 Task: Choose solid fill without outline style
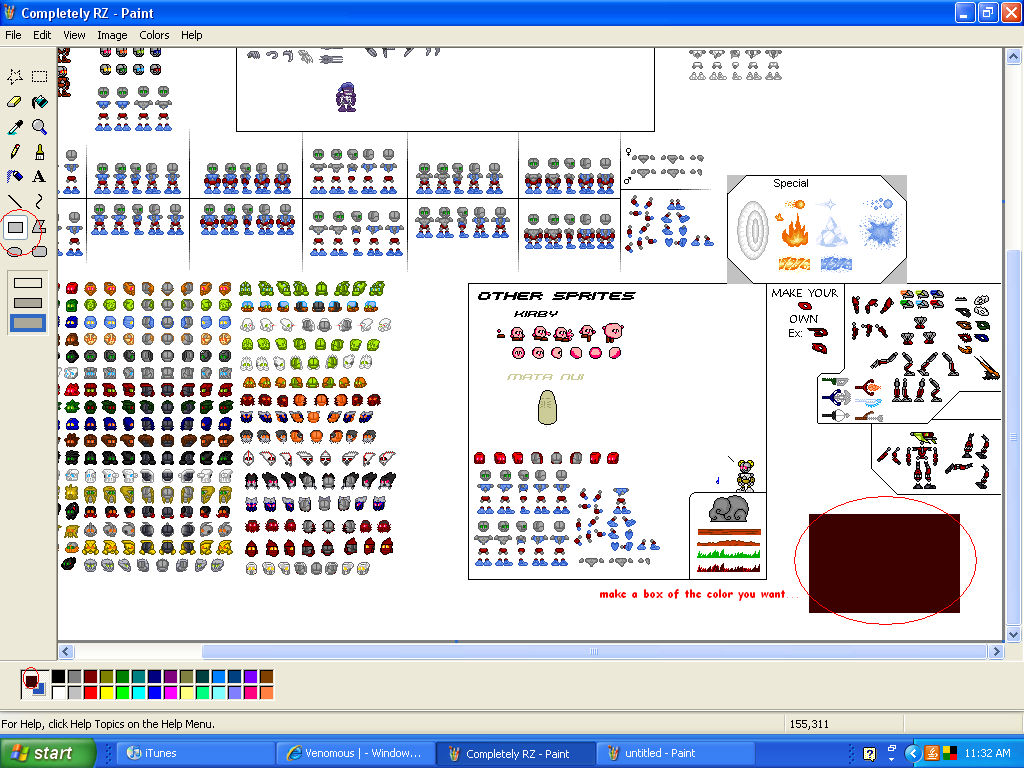pos(28,323)
